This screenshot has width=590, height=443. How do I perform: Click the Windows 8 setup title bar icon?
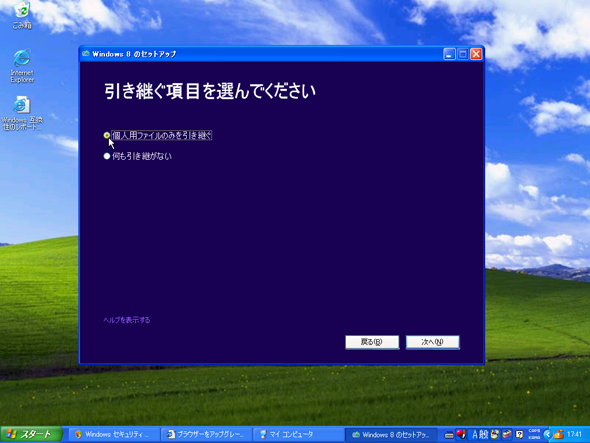86,53
